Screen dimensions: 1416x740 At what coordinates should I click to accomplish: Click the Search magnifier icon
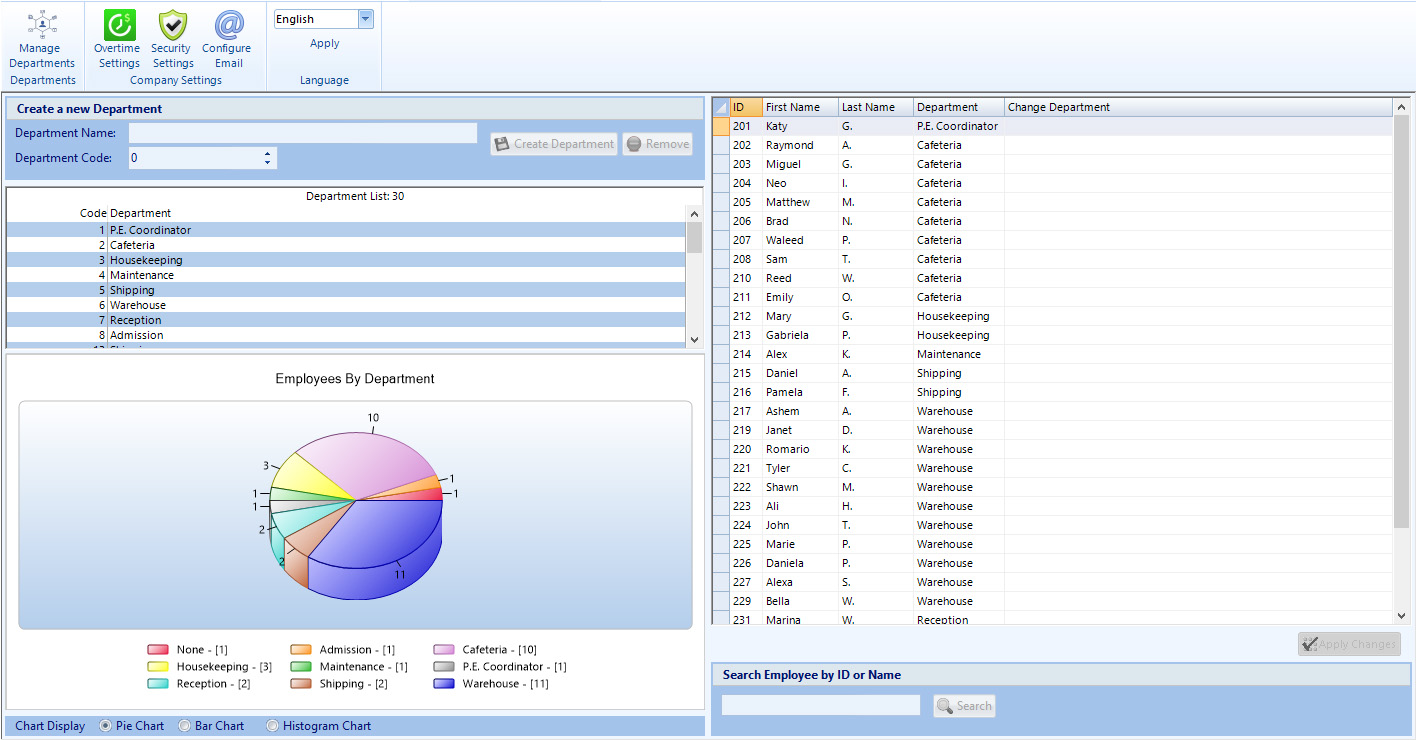click(x=945, y=706)
